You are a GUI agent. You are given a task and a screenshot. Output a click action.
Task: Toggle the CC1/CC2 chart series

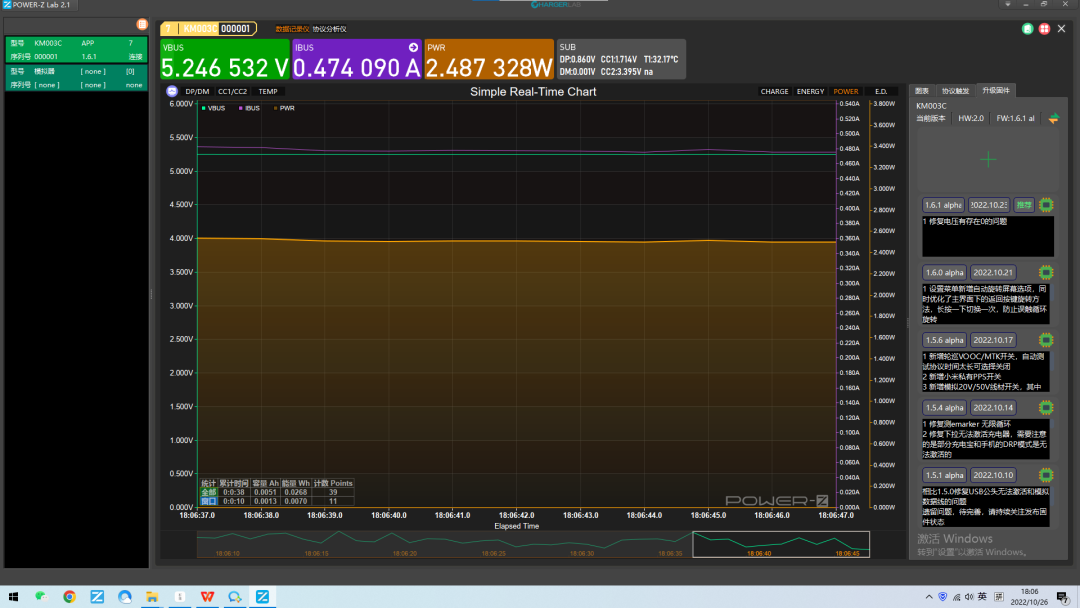tap(232, 92)
